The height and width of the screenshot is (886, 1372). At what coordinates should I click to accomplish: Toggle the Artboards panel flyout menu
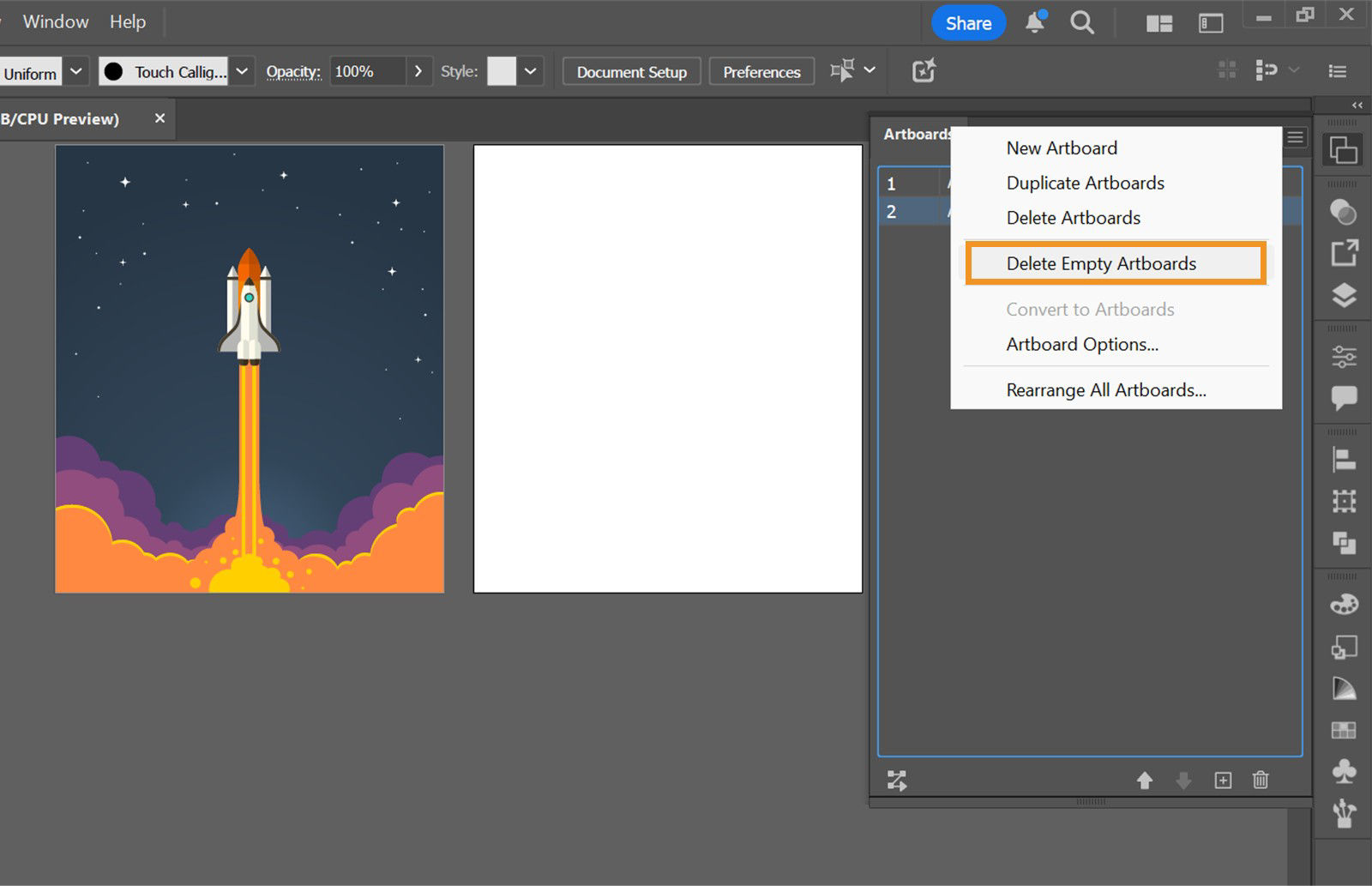[1295, 137]
